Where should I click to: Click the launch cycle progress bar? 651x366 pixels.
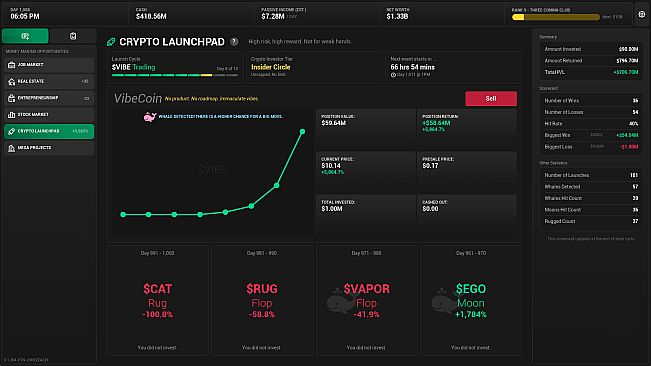pos(175,75)
